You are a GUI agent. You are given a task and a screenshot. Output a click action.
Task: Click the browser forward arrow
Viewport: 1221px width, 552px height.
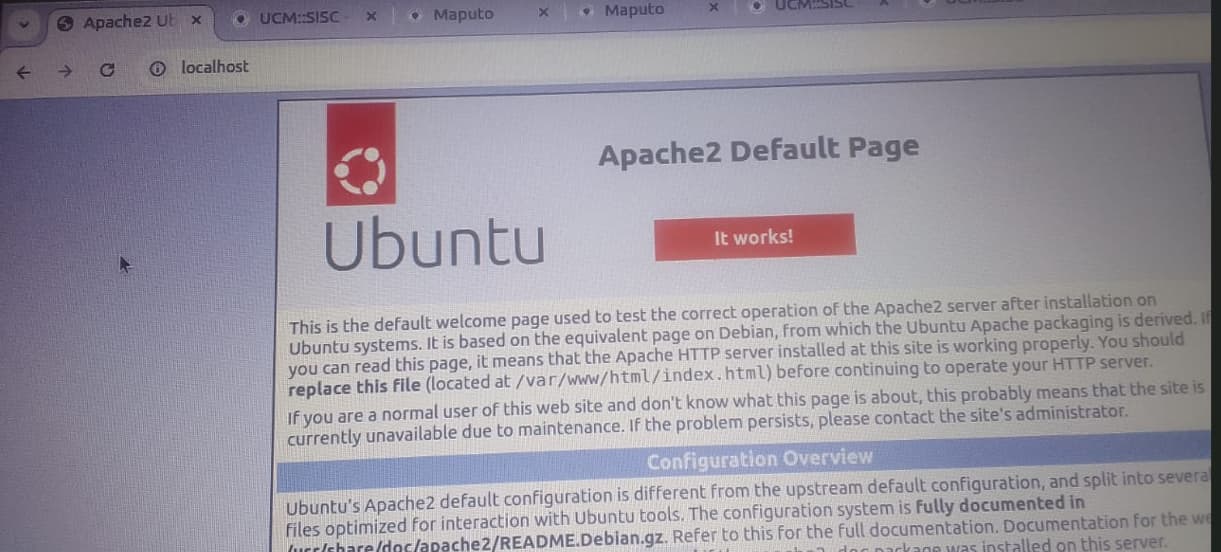click(x=66, y=71)
